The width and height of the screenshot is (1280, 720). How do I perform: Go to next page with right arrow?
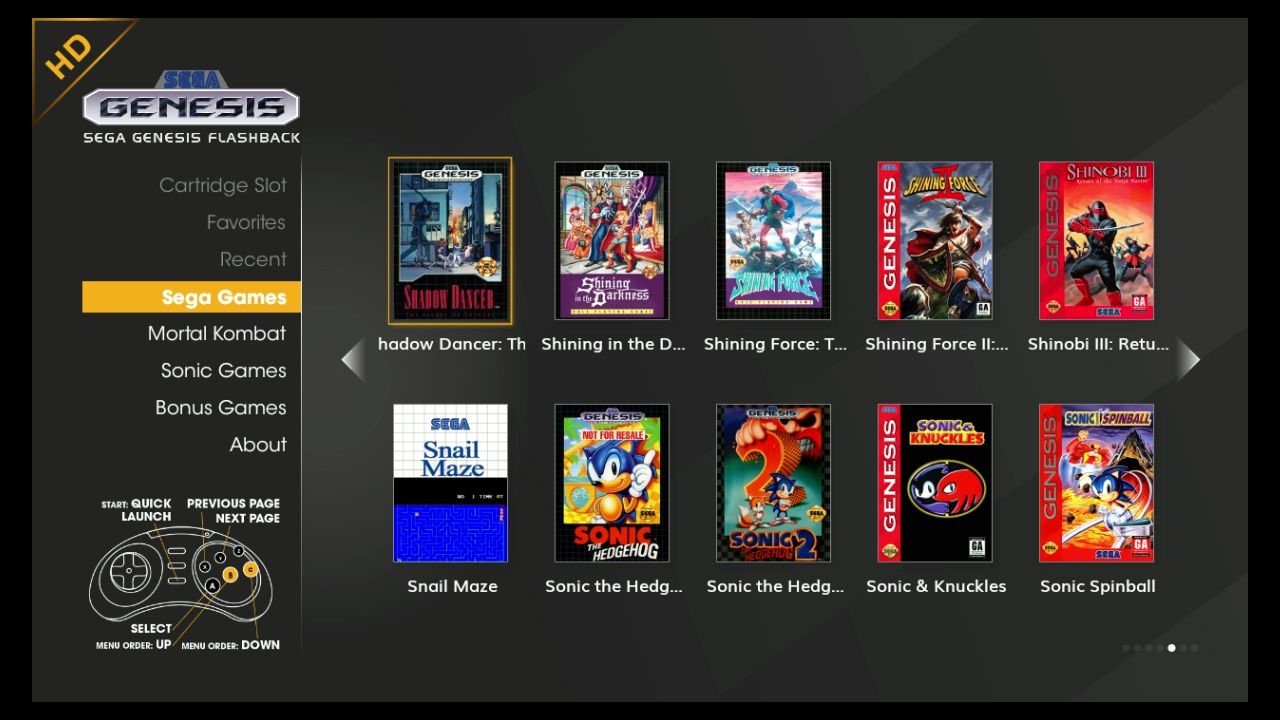point(1188,360)
